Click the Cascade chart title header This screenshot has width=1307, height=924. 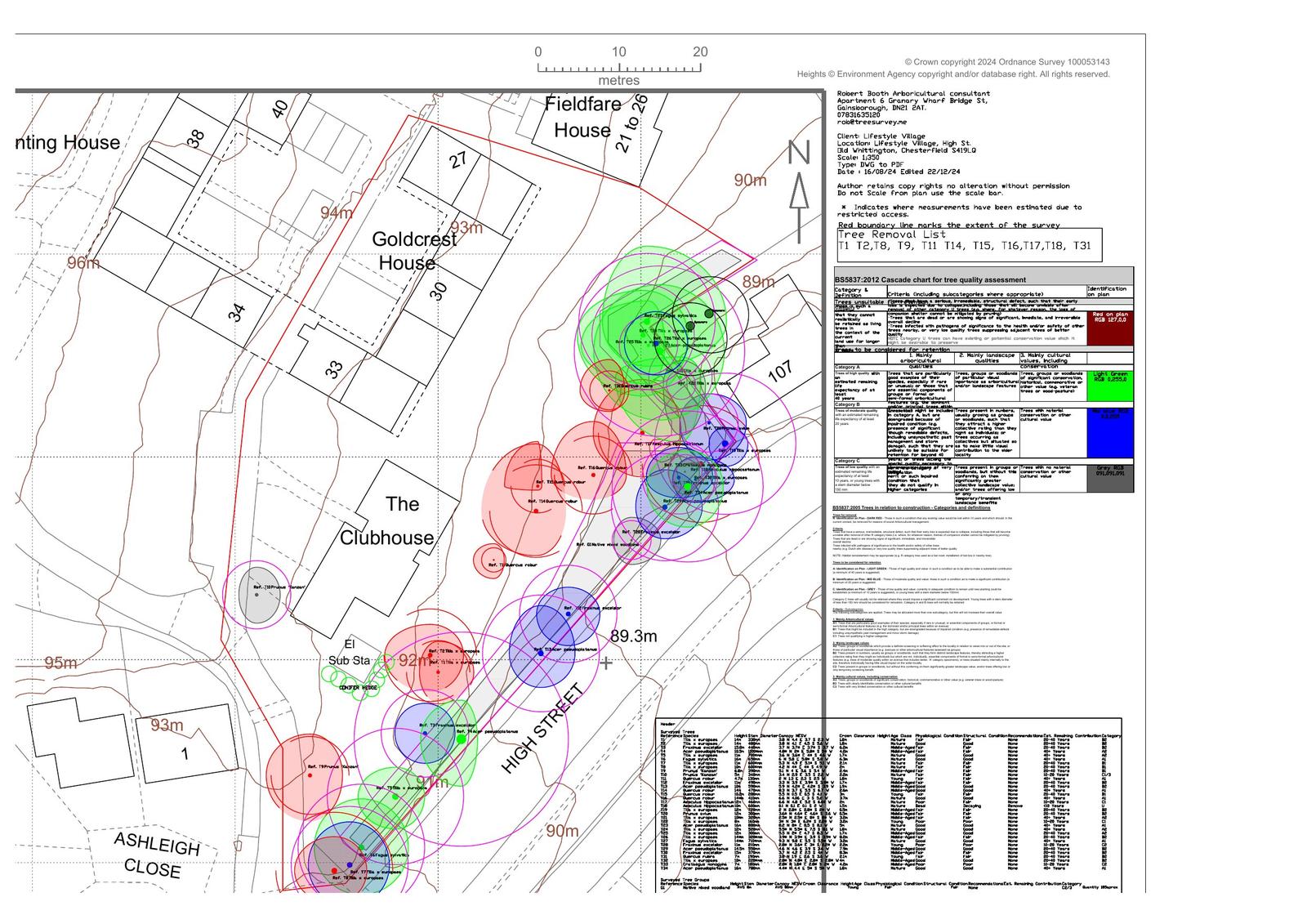tap(930, 279)
